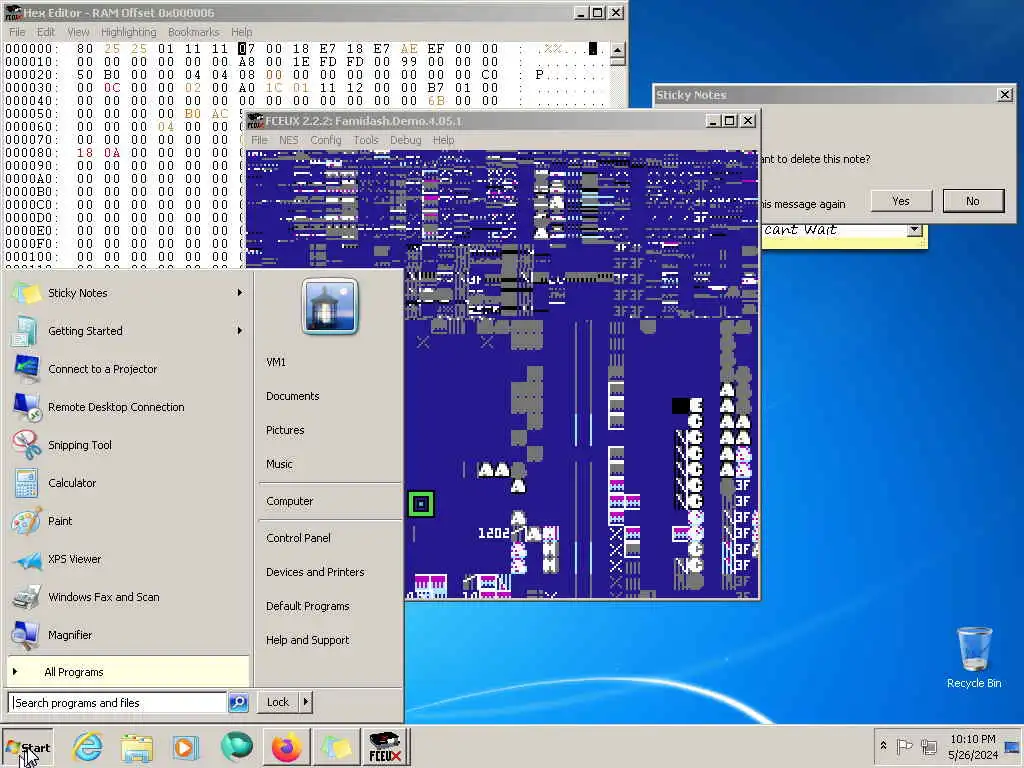Open Firefox from the taskbar
Viewport: 1024px width, 768px height.
click(287, 746)
